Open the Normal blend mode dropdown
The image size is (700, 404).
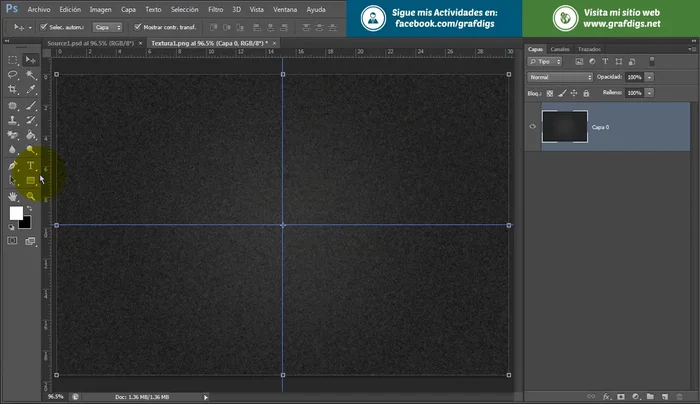point(560,76)
